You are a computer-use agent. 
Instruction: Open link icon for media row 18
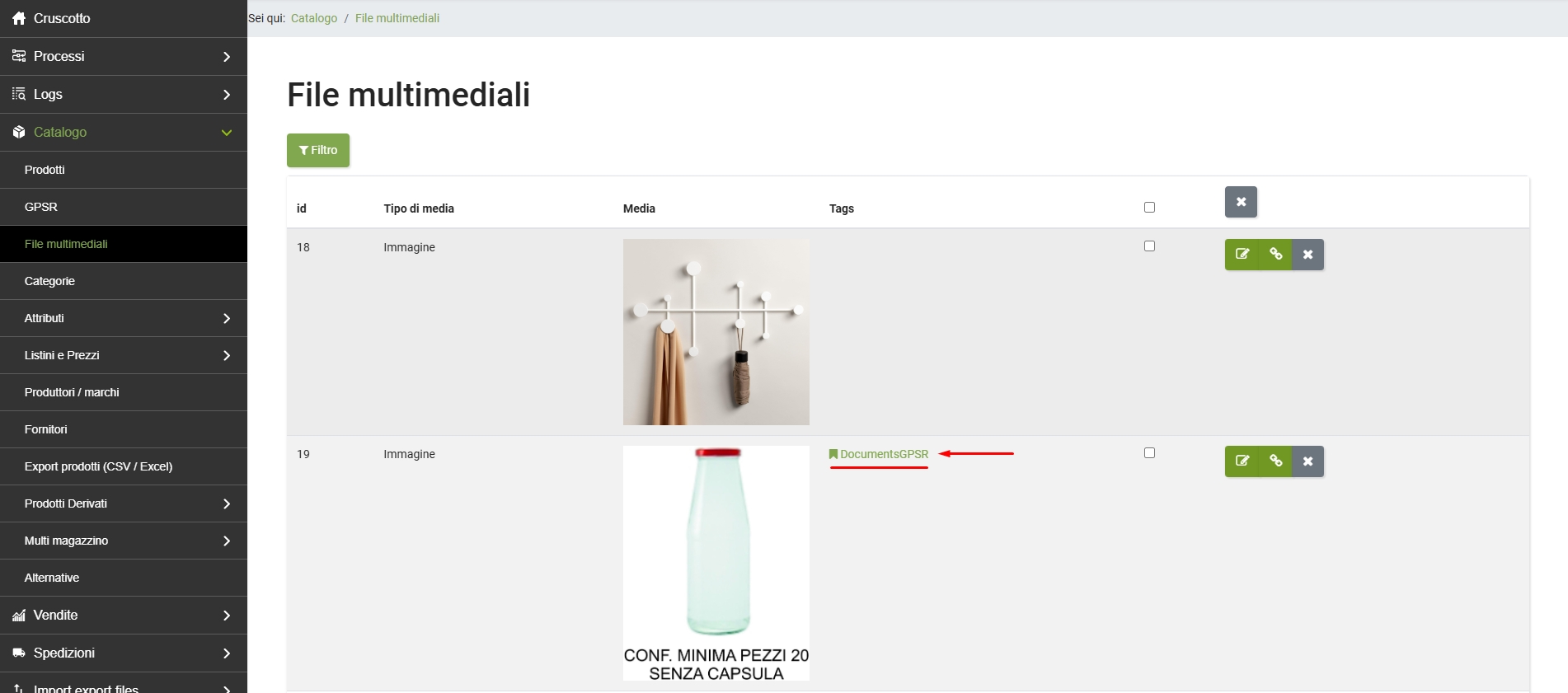[x=1275, y=255]
